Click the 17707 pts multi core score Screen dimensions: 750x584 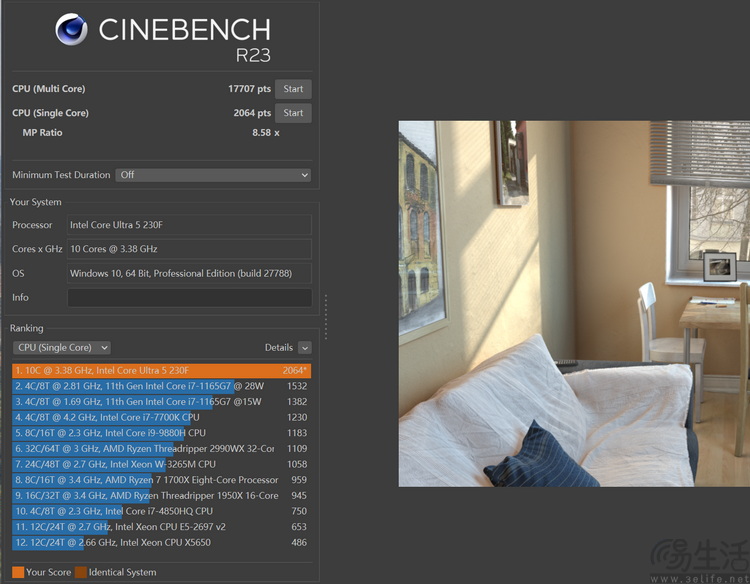tap(249, 89)
